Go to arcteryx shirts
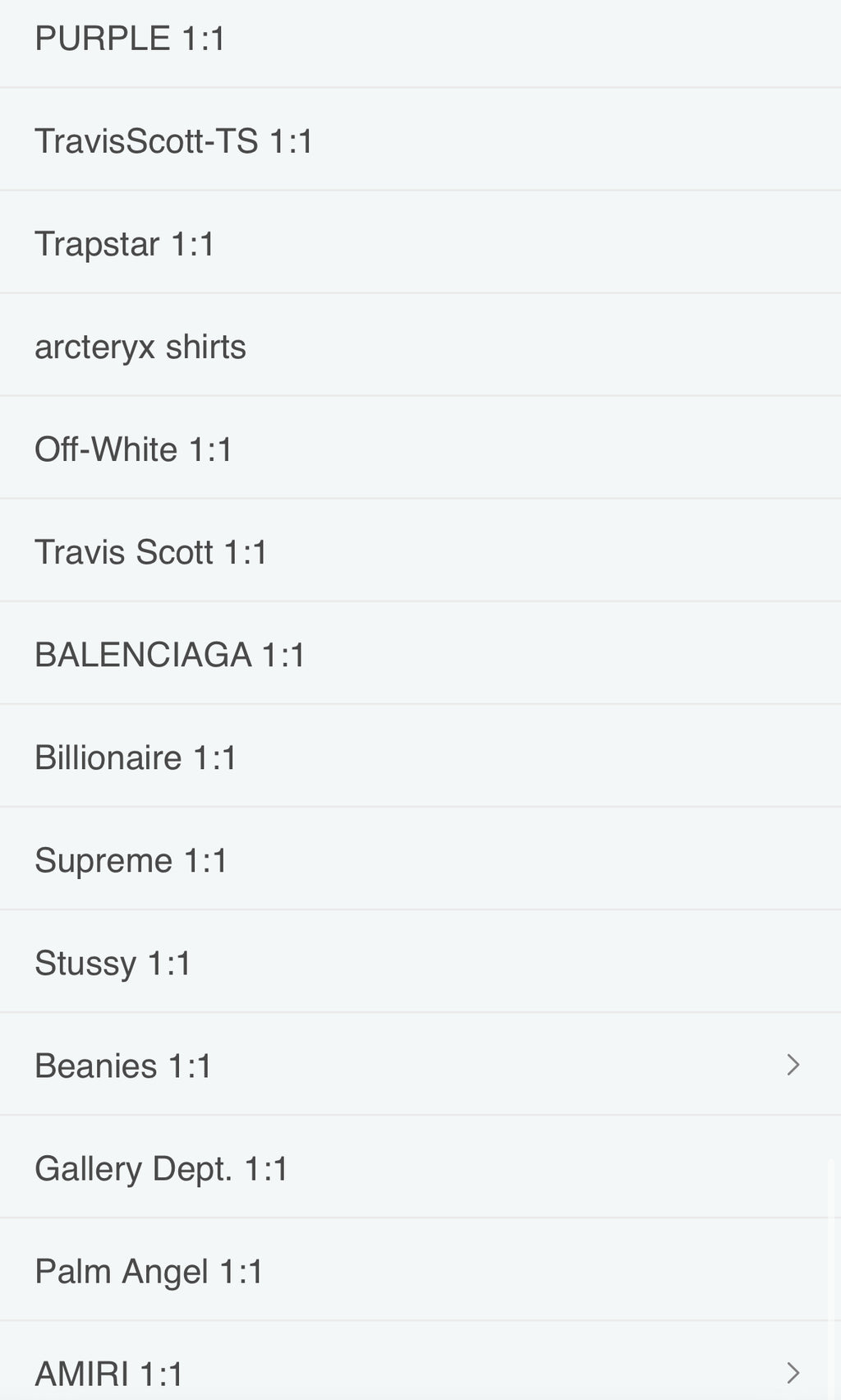Viewport: 841px width, 1400px height. [x=140, y=347]
